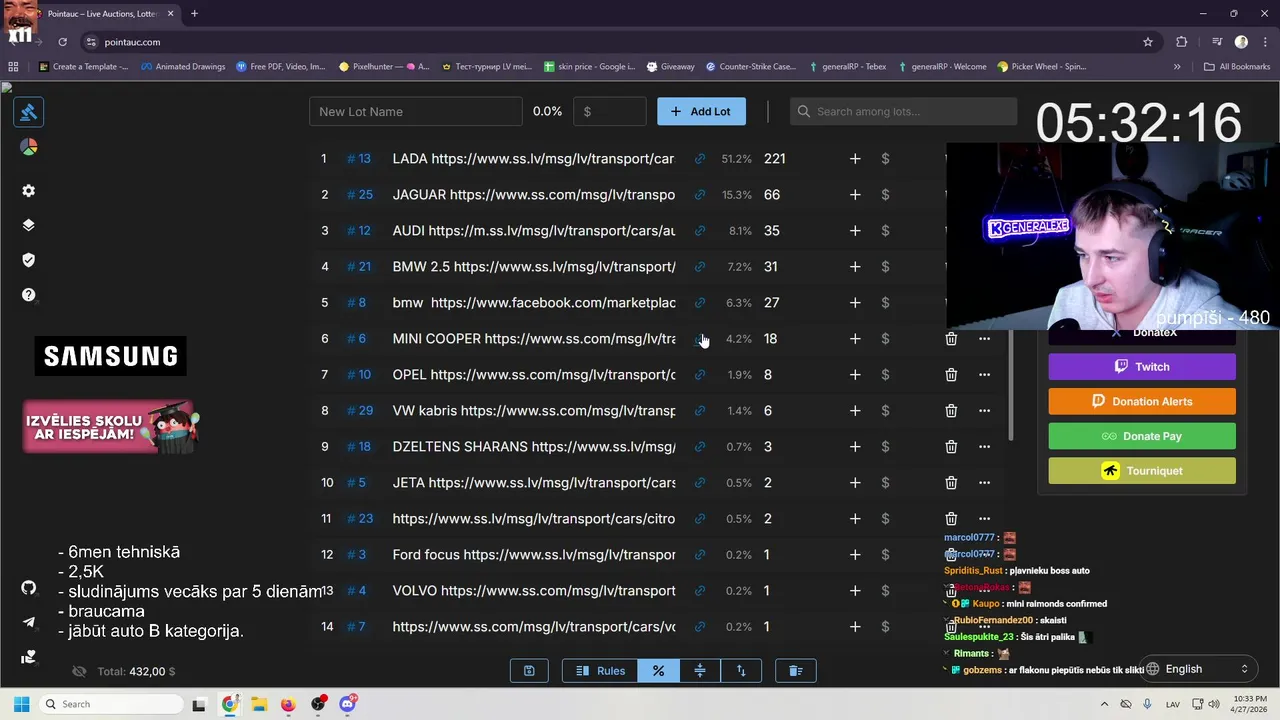Click the shield checkmark icon in sidebar
The width and height of the screenshot is (1280, 720).
29,260
